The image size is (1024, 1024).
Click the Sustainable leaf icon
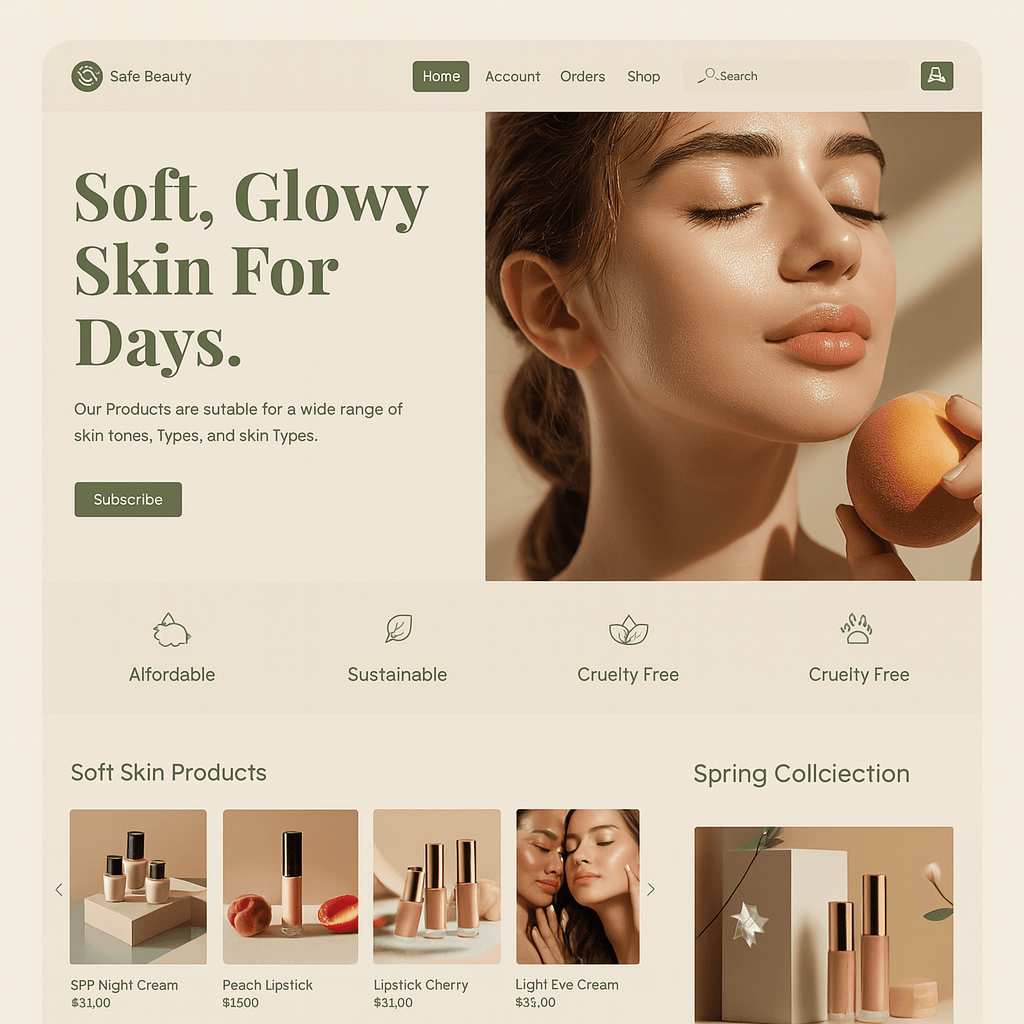pyautogui.click(x=398, y=628)
